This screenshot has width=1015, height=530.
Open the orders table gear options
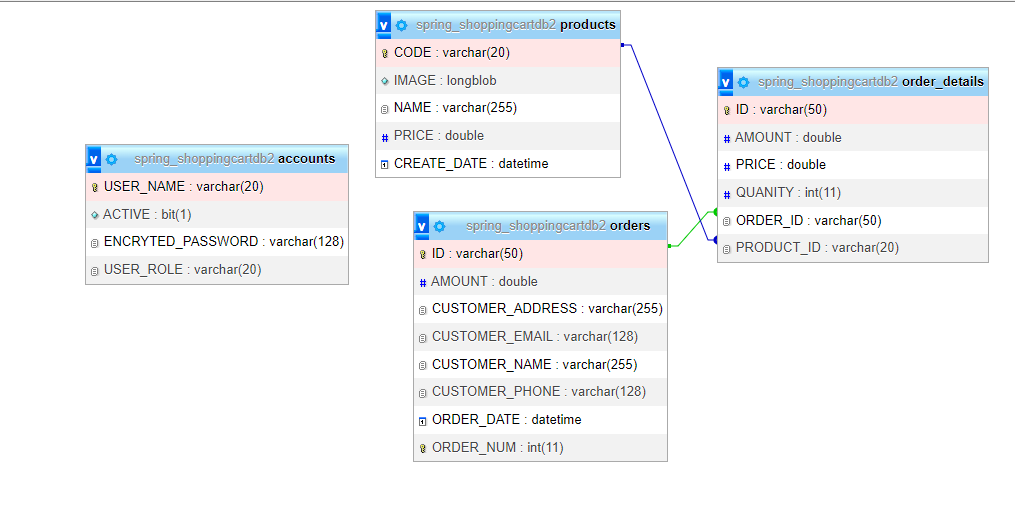(x=440, y=226)
